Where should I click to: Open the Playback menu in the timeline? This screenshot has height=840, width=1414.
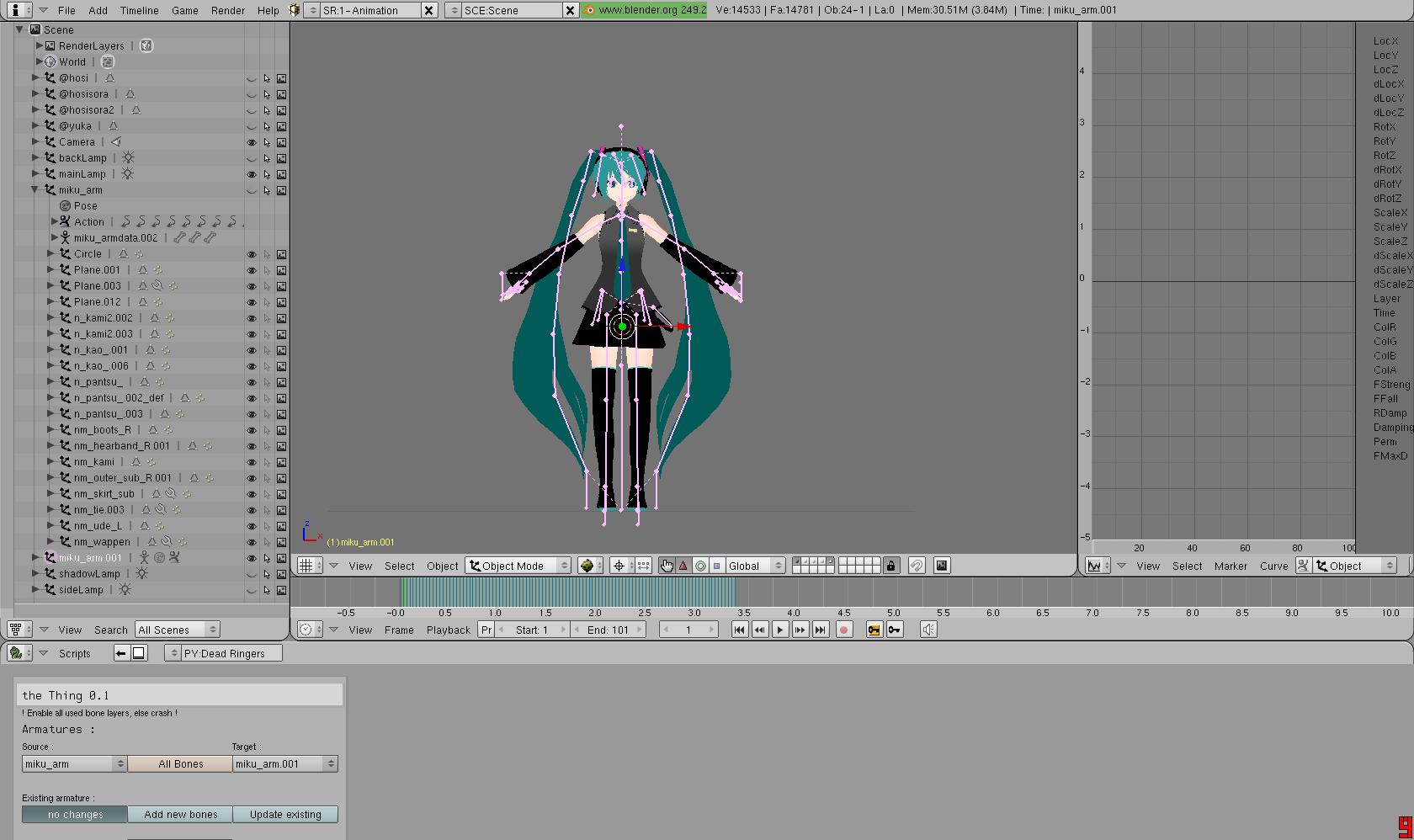[x=448, y=630]
